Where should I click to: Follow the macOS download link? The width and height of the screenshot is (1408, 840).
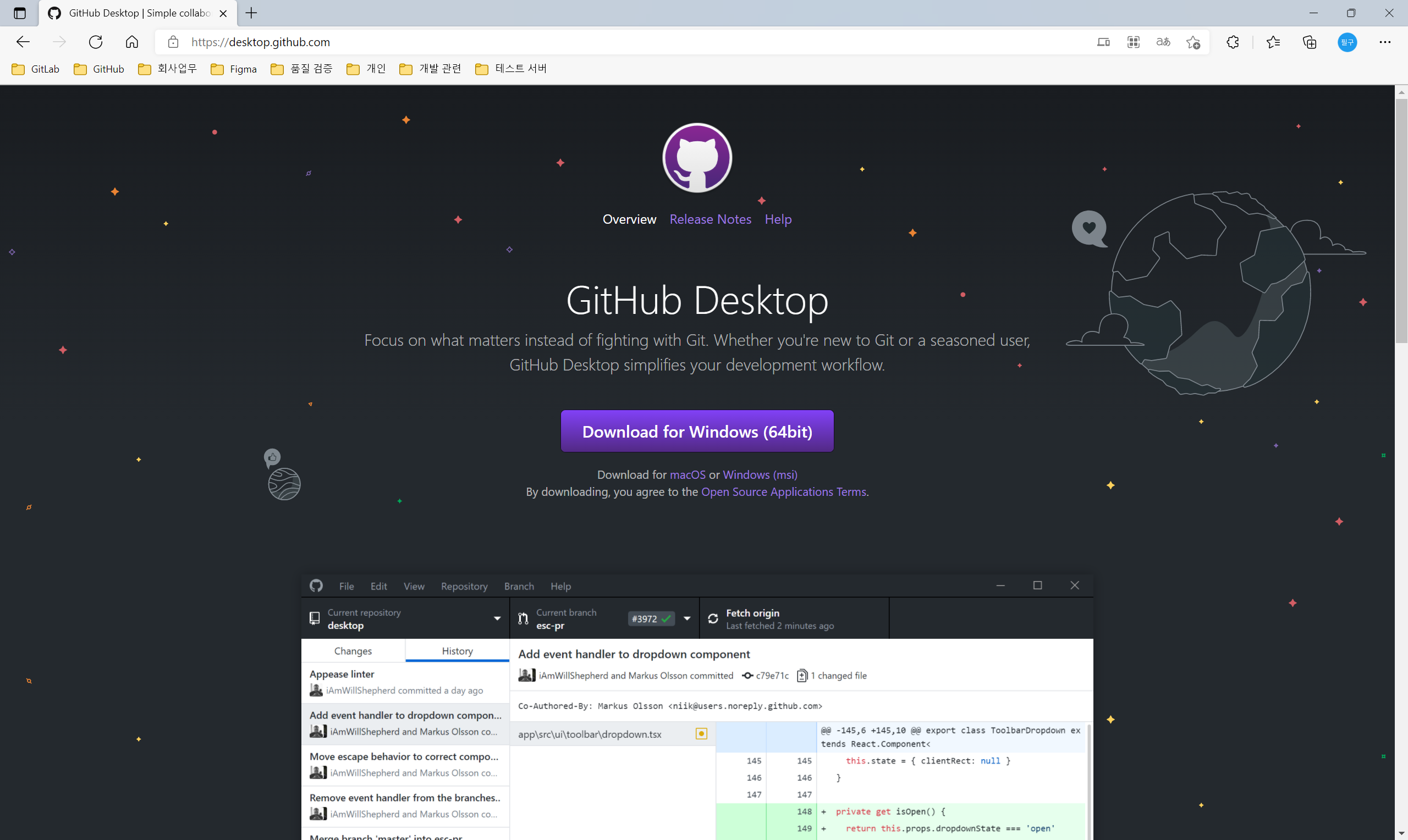(x=687, y=474)
